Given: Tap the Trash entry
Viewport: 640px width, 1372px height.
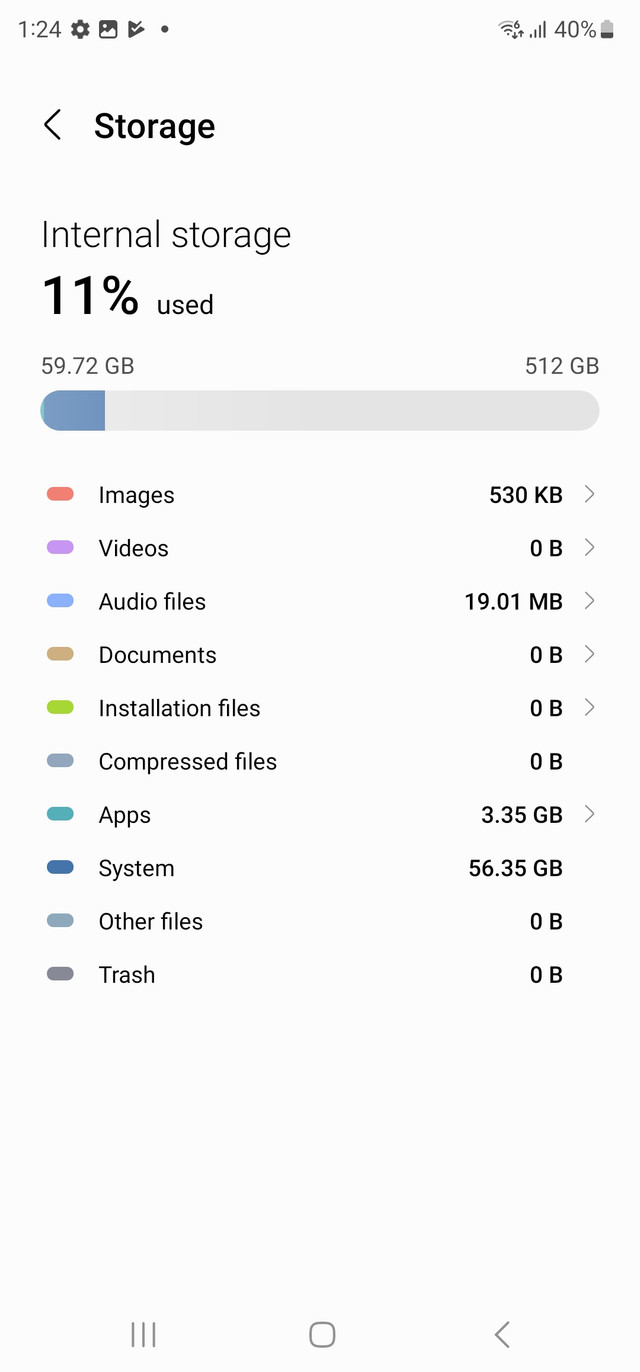Looking at the screenshot, I should click(127, 975).
